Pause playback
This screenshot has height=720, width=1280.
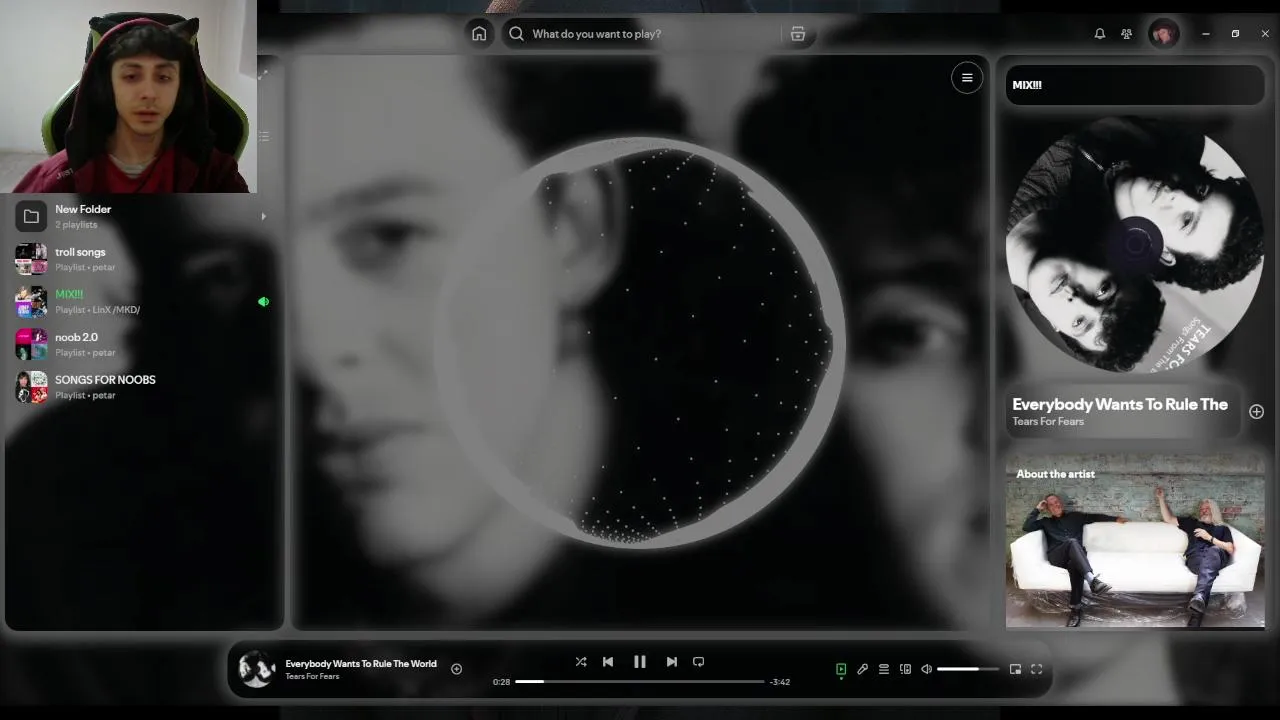click(x=640, y=662)
